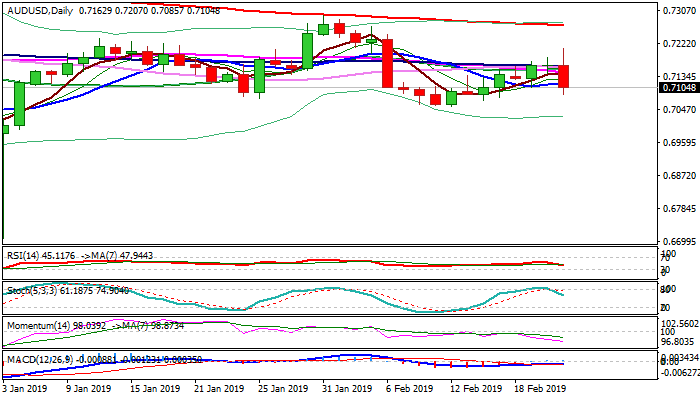Click the last red candle on the chart

point(564,76)
